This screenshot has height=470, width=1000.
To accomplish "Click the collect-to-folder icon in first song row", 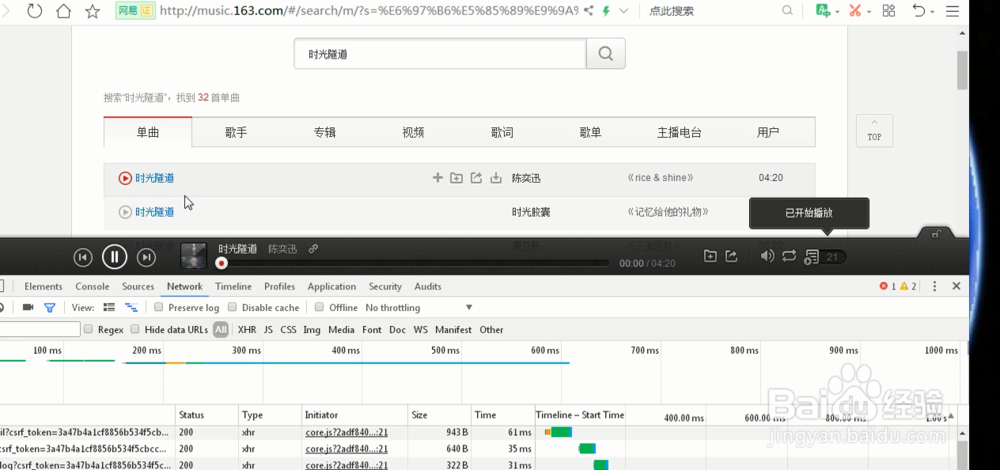I will point(457,178).
